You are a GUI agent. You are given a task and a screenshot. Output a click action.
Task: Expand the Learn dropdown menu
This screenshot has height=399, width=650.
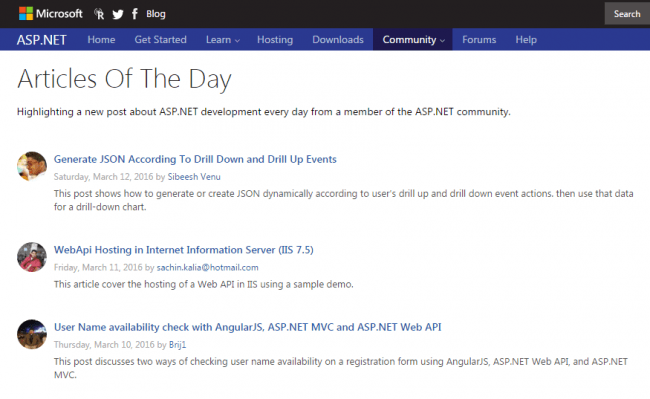tap(223, 40)
